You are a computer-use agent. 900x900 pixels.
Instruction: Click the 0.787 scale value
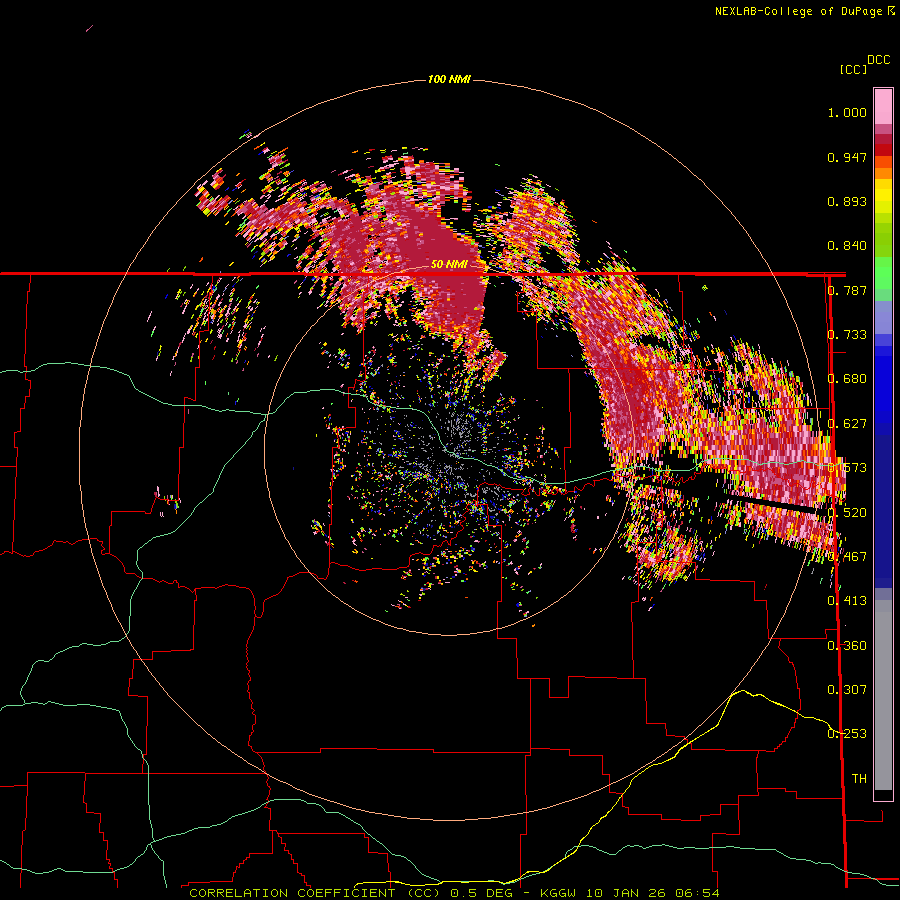coord(847,290)
